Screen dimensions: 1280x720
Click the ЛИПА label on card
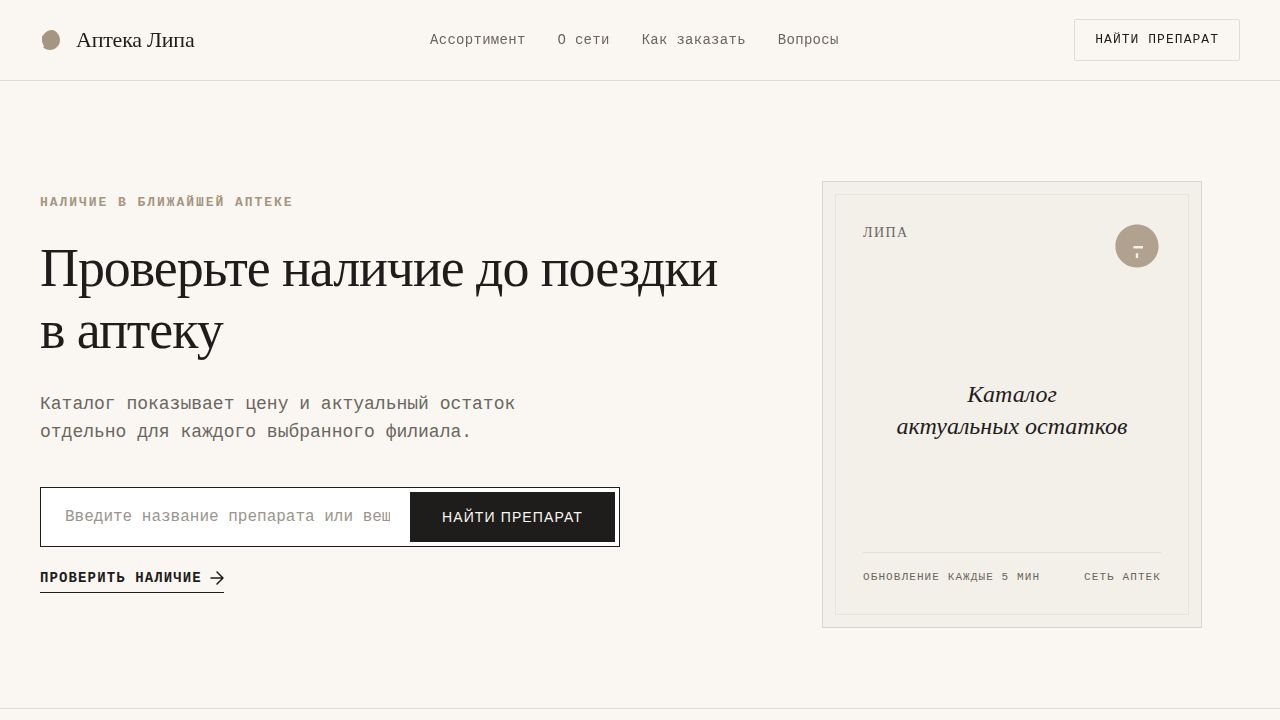coord(885,233)
